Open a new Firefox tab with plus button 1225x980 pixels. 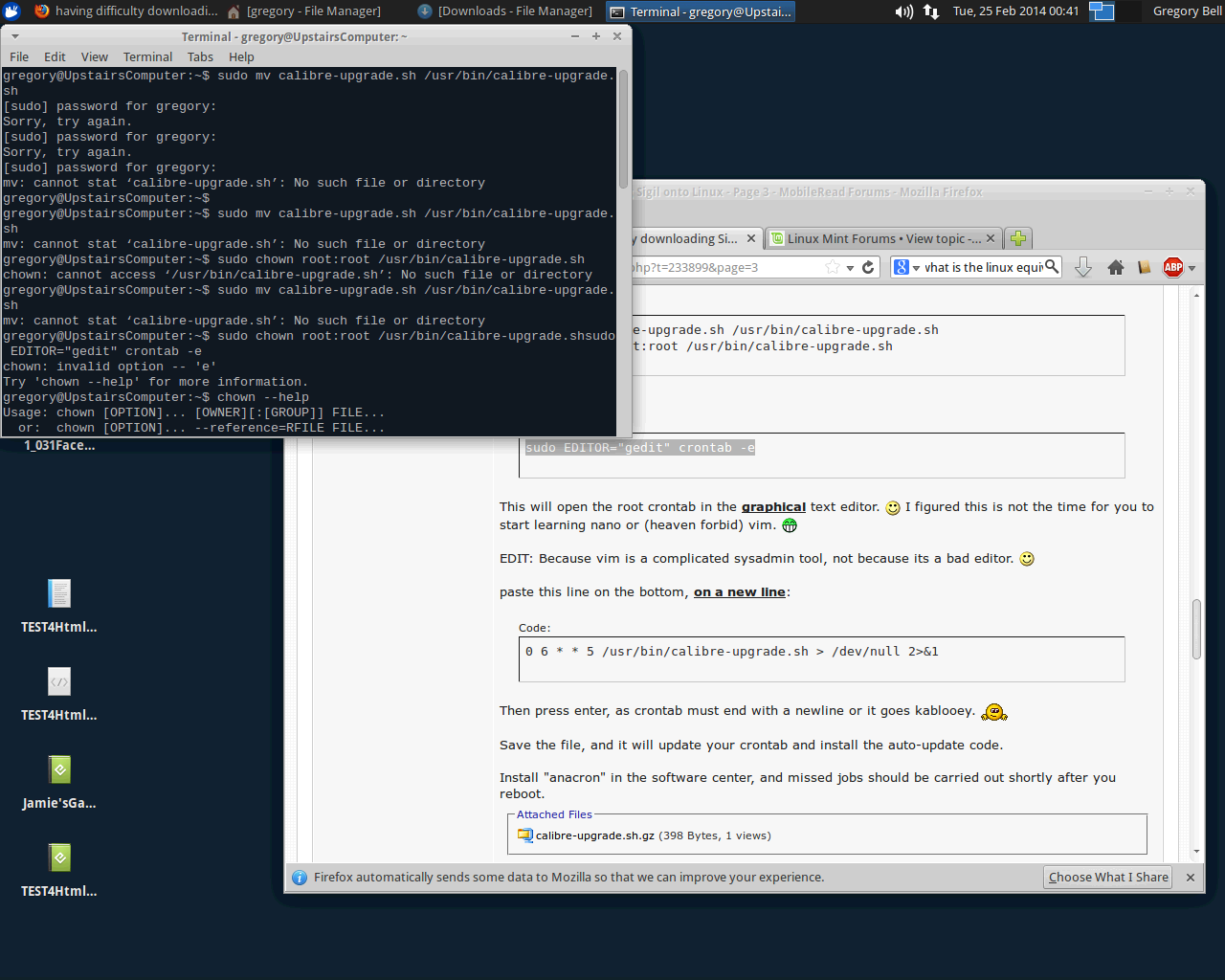pos(1018,239)
